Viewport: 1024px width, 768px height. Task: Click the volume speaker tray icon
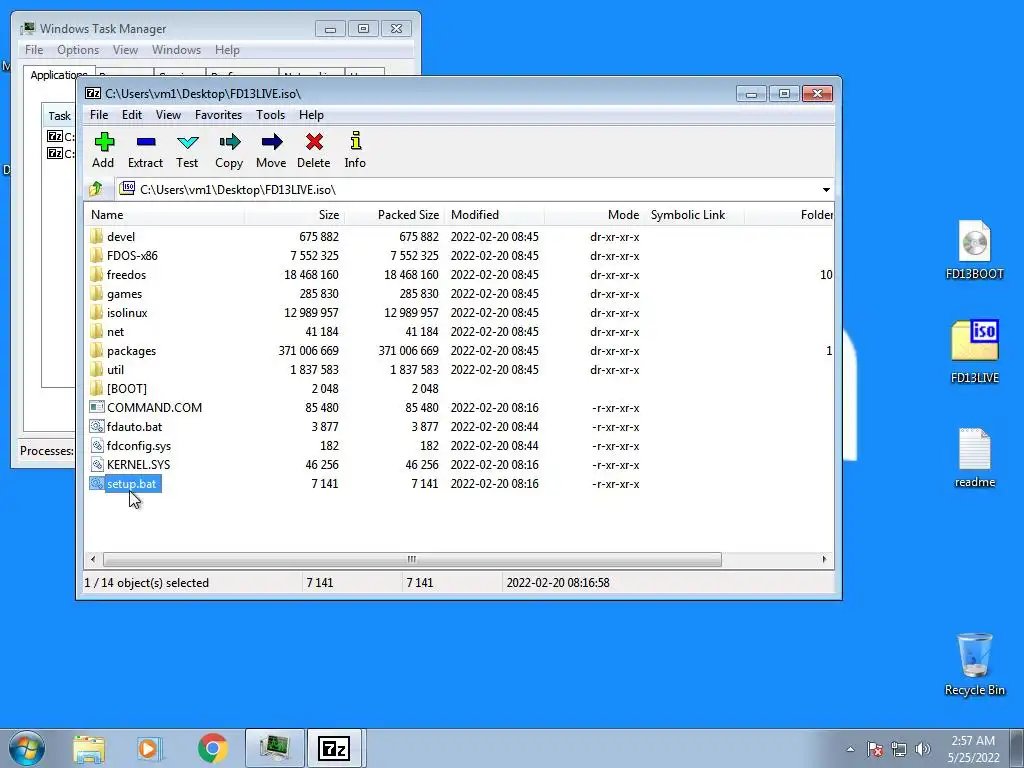click(923, 749)
